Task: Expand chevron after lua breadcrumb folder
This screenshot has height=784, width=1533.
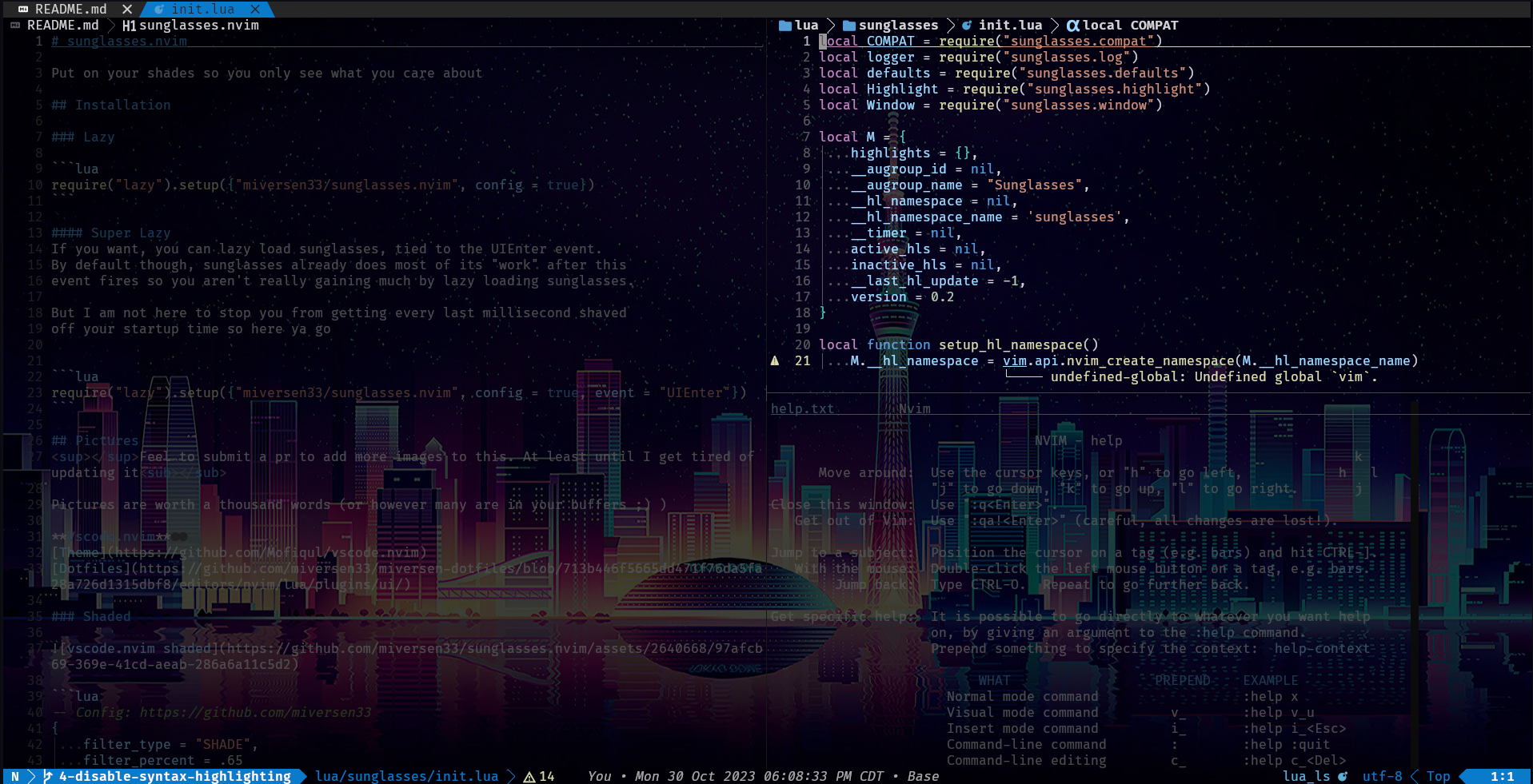Action: click(x=831, y=25)
